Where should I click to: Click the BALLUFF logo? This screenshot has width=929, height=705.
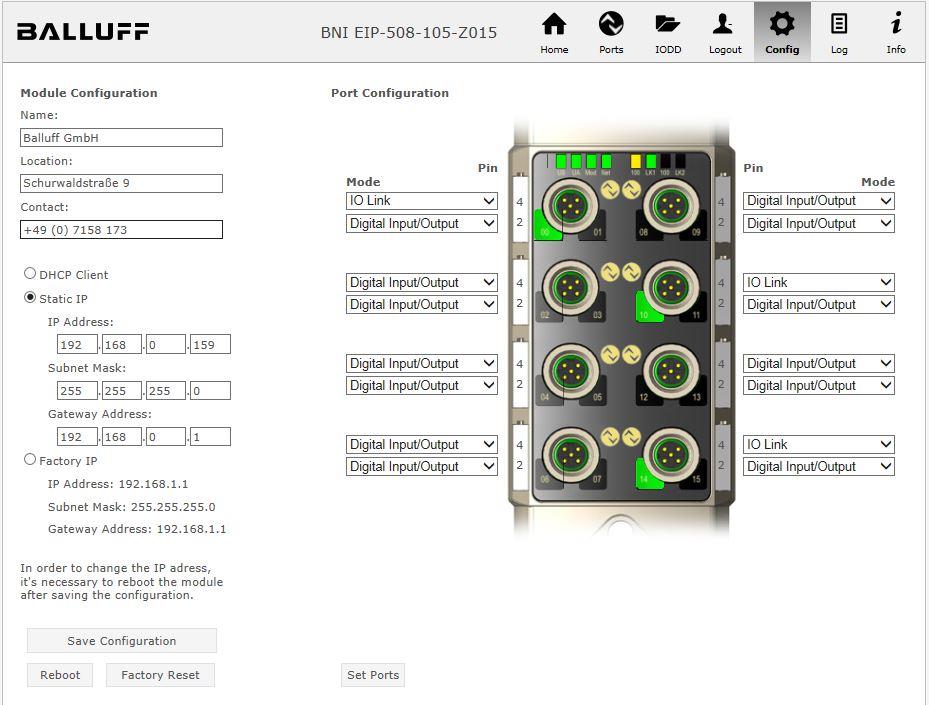[83, 31]
